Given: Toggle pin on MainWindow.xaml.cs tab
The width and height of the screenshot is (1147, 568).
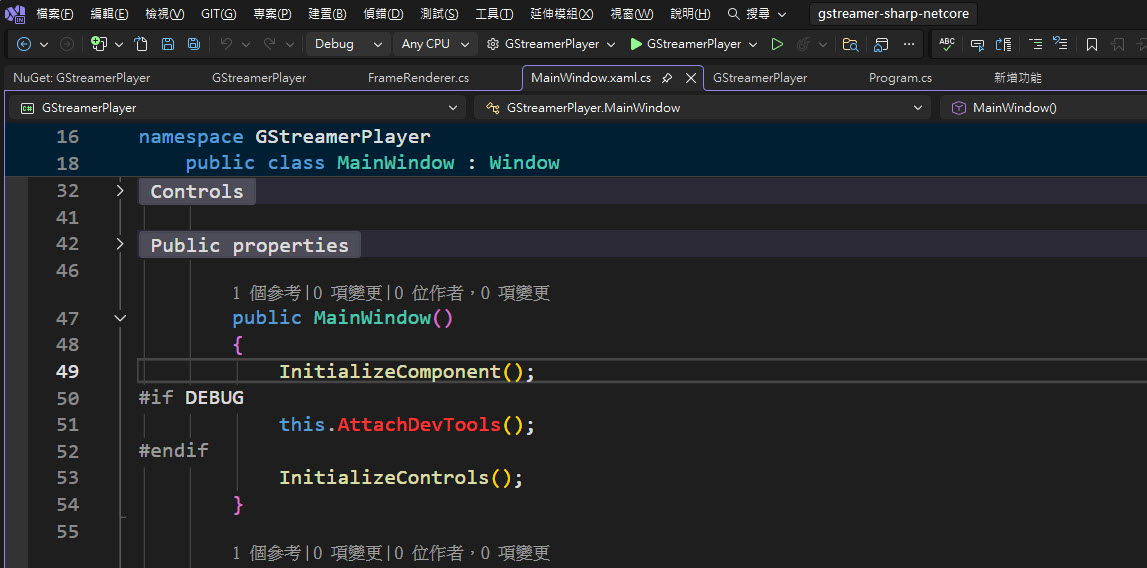Looking at the screenshot, I should [x=667, y=78].
